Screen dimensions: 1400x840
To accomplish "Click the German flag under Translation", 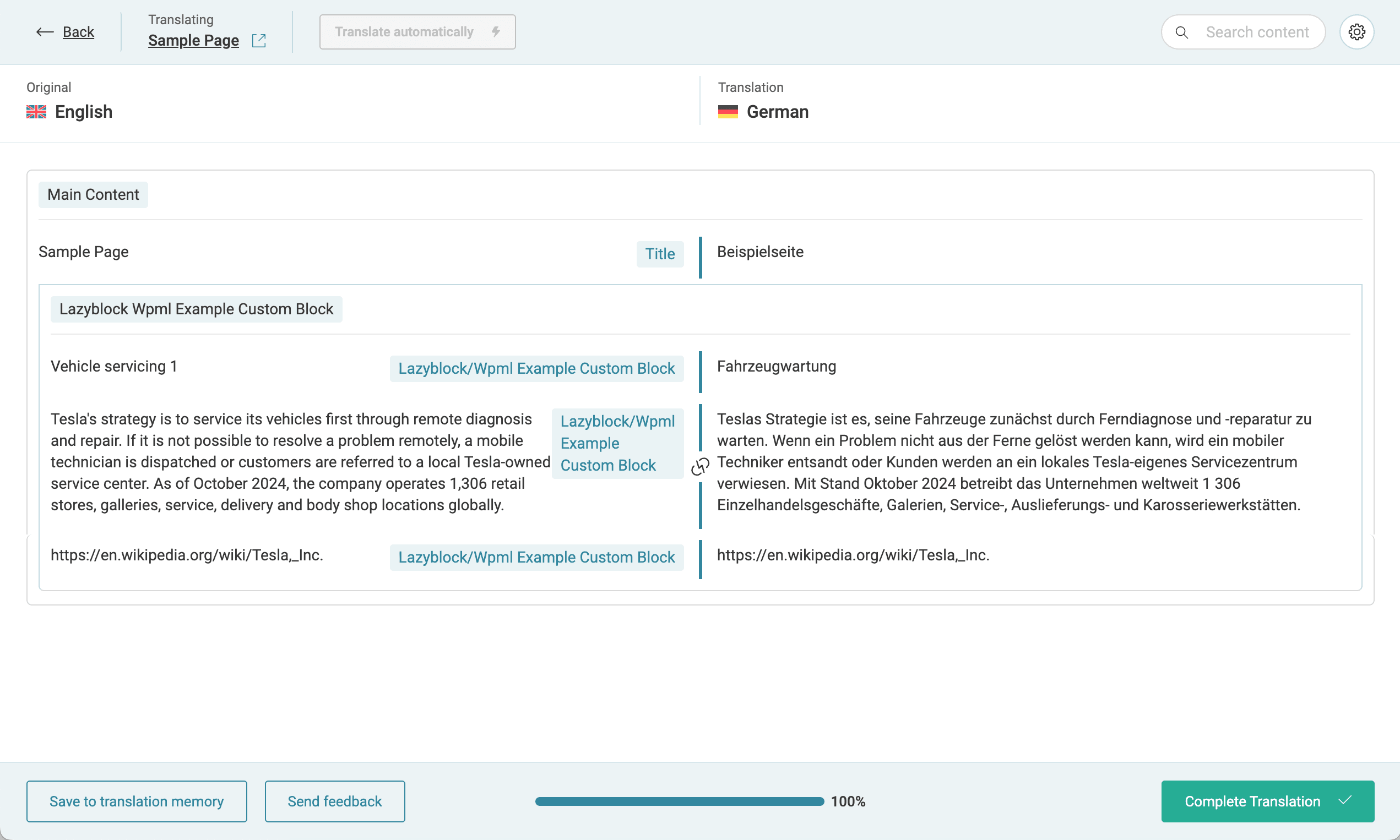I will (x=728, y=112).
